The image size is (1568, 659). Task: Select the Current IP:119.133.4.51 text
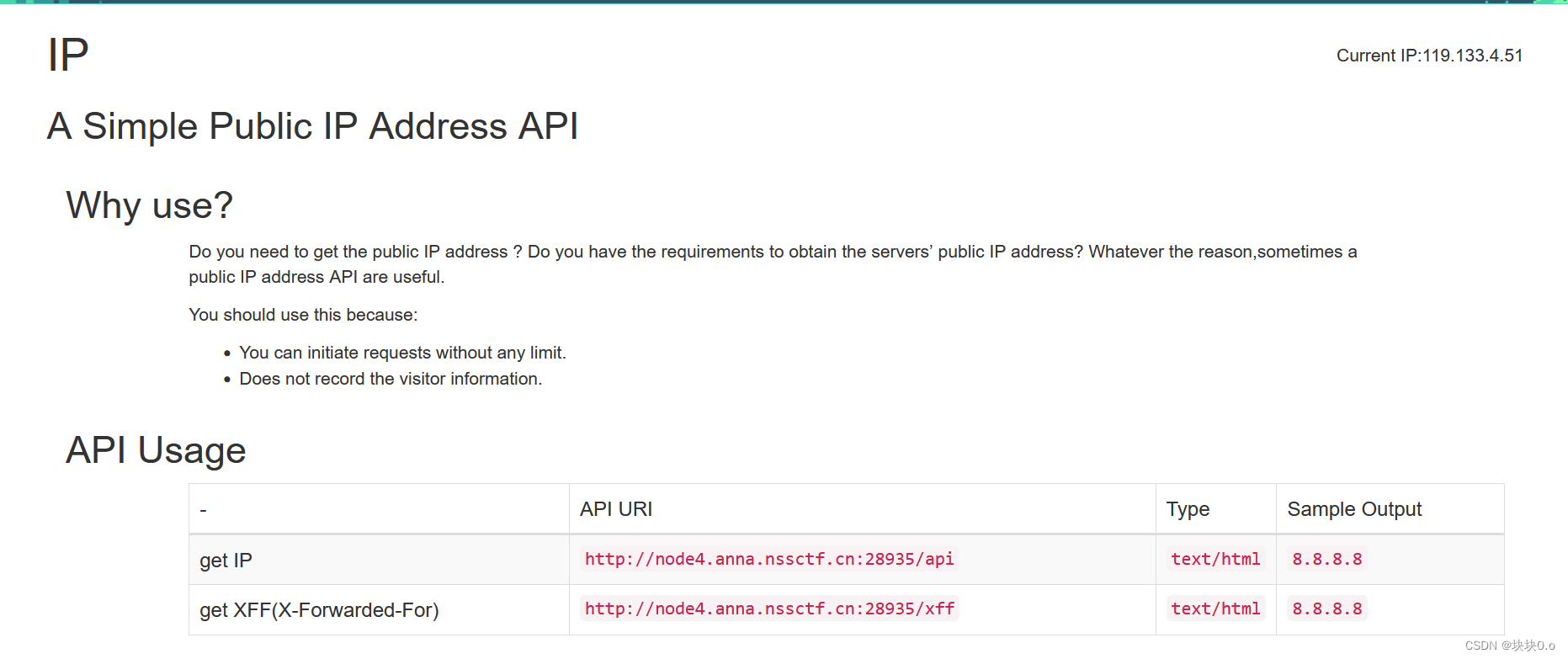coord(1429,56)
